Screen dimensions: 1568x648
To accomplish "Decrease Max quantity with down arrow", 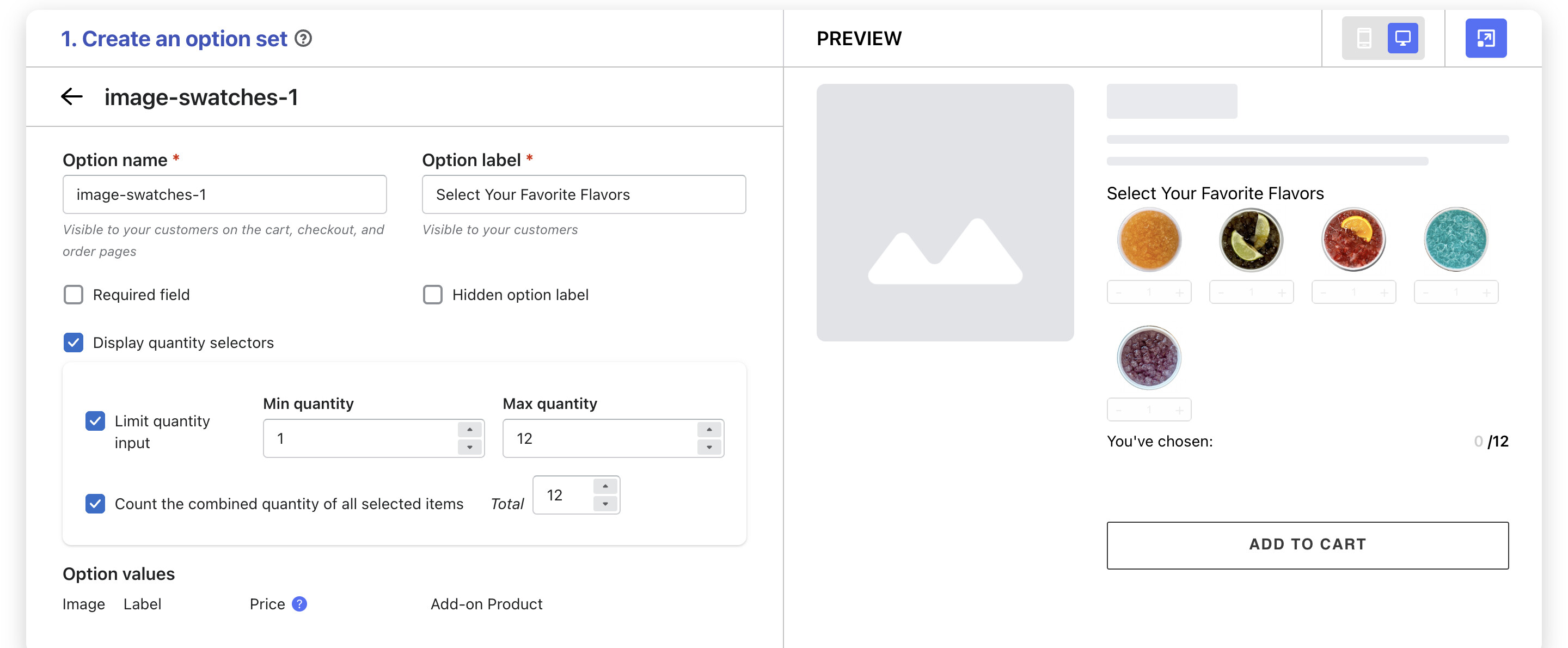I will pyautogui.click(x=709, y=447).
